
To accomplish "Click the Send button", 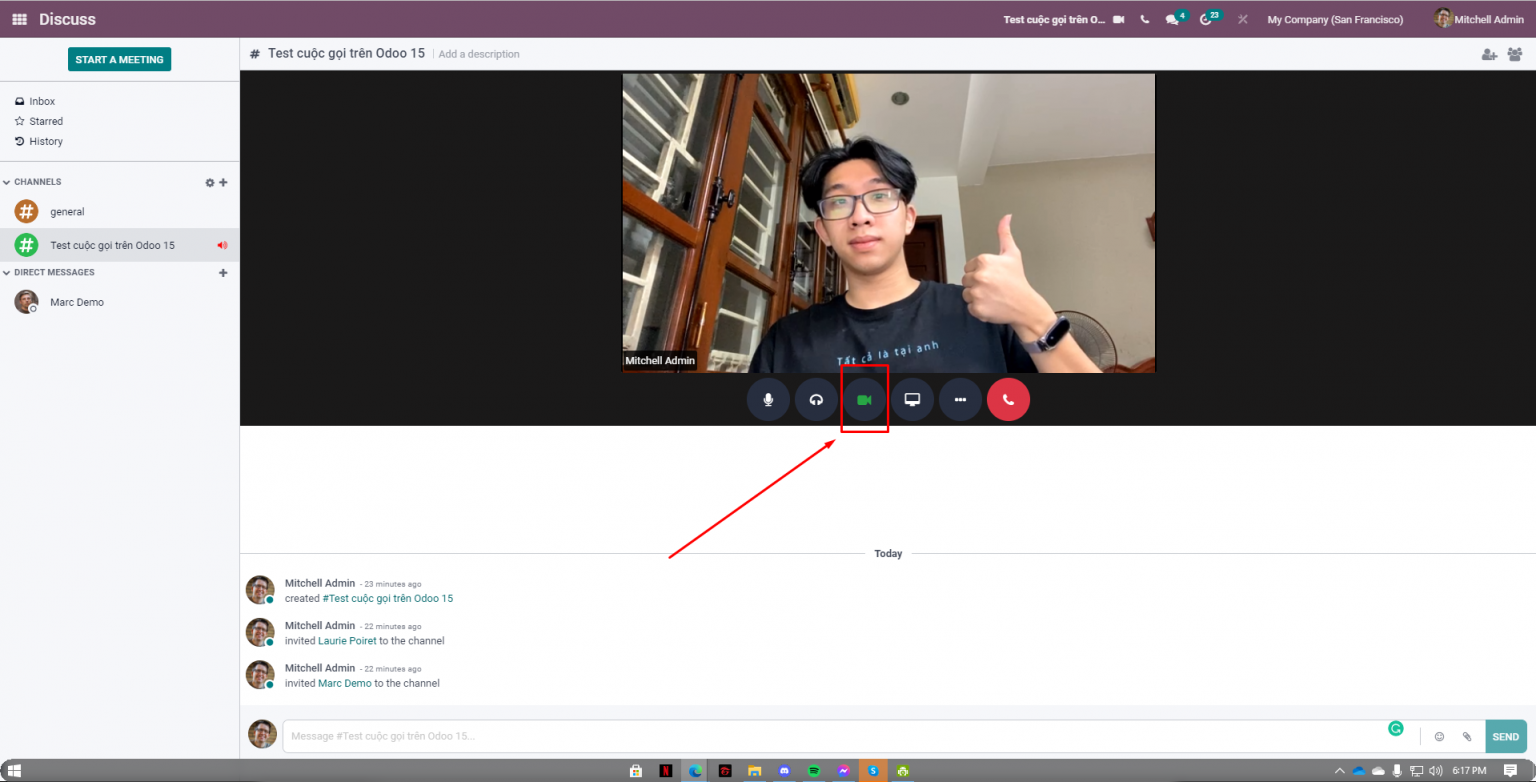I will 1505,737.
